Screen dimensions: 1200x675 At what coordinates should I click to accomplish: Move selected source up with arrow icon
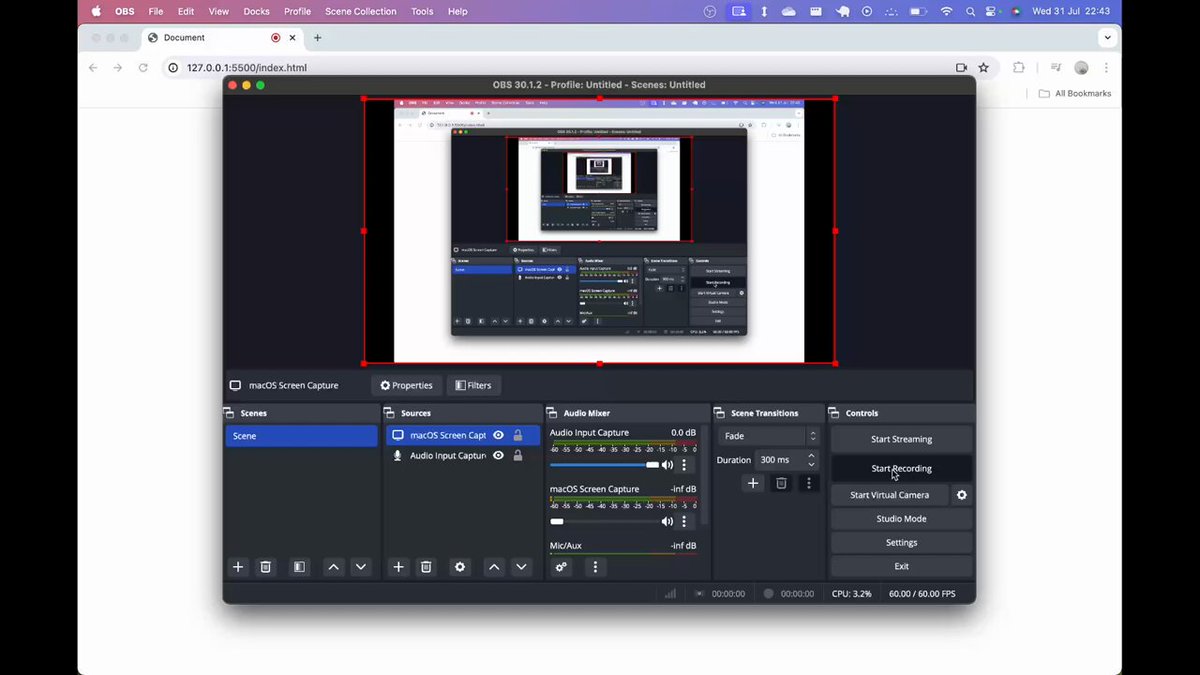494,567
